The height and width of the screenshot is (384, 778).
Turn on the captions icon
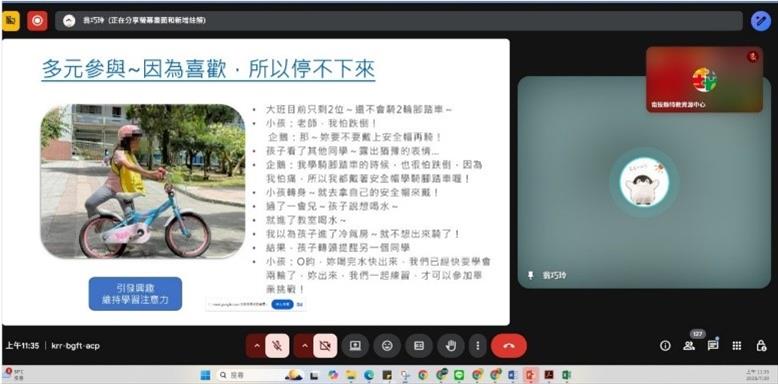[419, 346]
